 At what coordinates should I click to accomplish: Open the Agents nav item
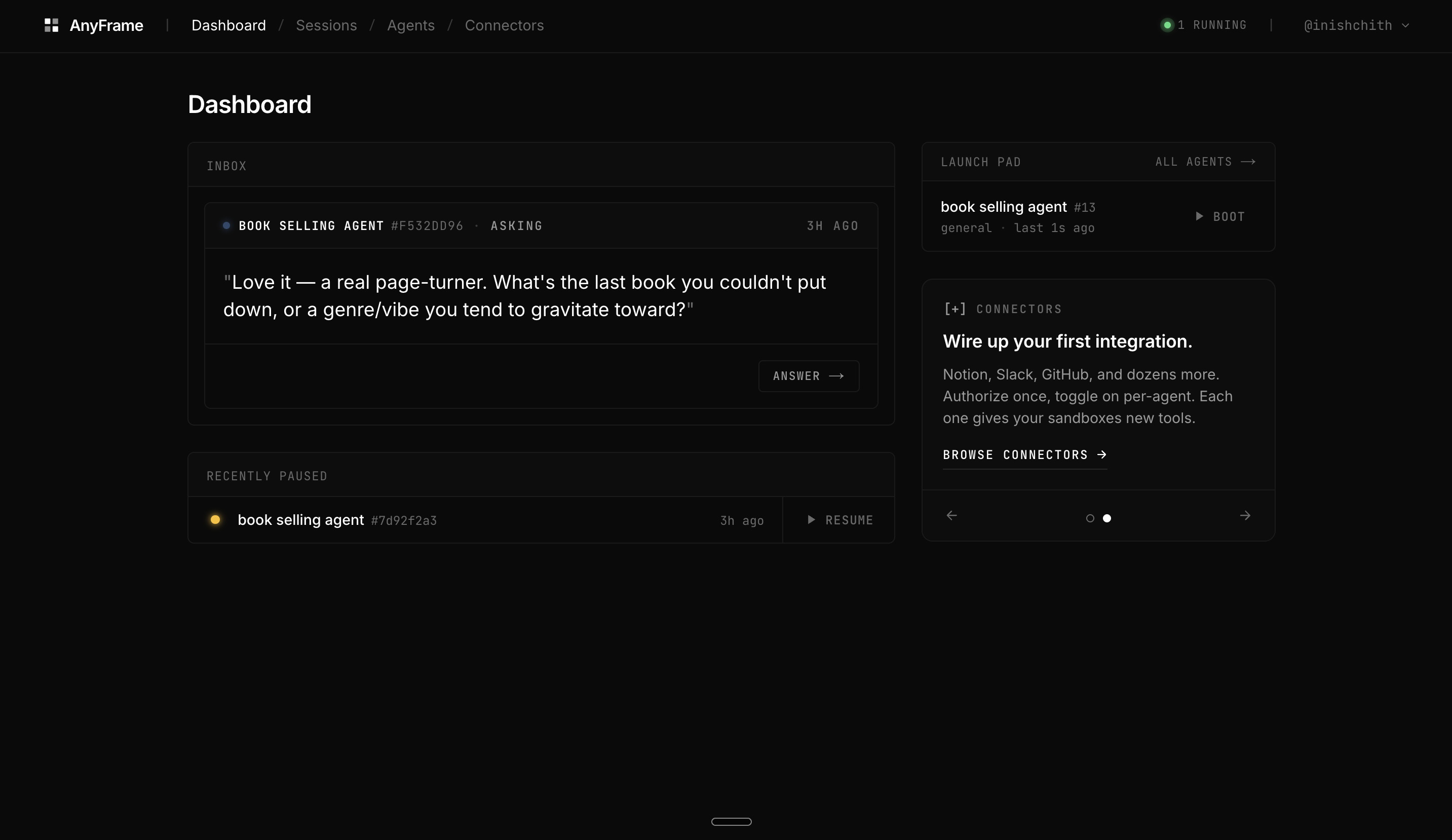click(411, 25)
